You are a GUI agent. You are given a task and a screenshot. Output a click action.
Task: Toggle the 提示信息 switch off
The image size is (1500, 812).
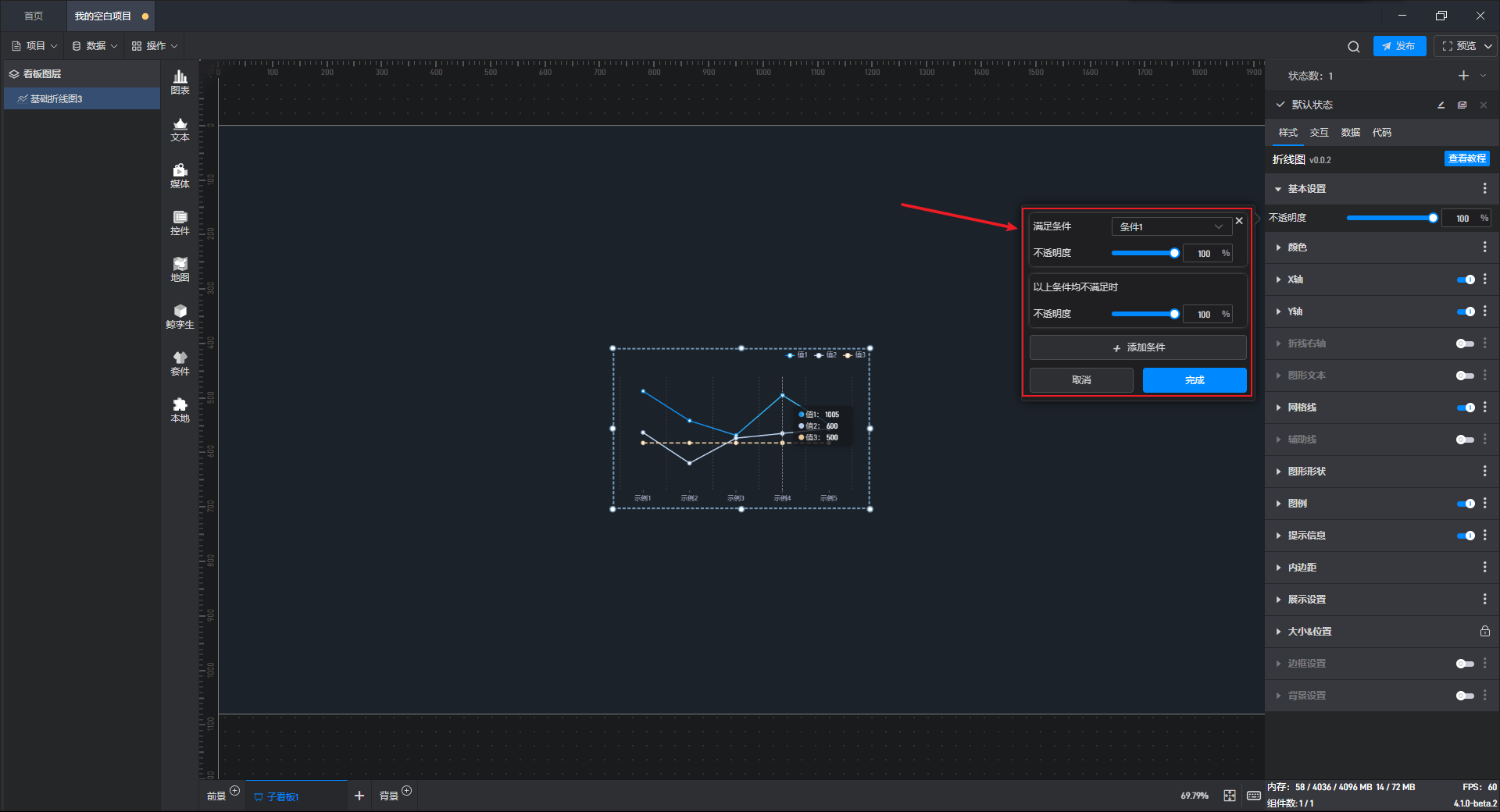1466,536
